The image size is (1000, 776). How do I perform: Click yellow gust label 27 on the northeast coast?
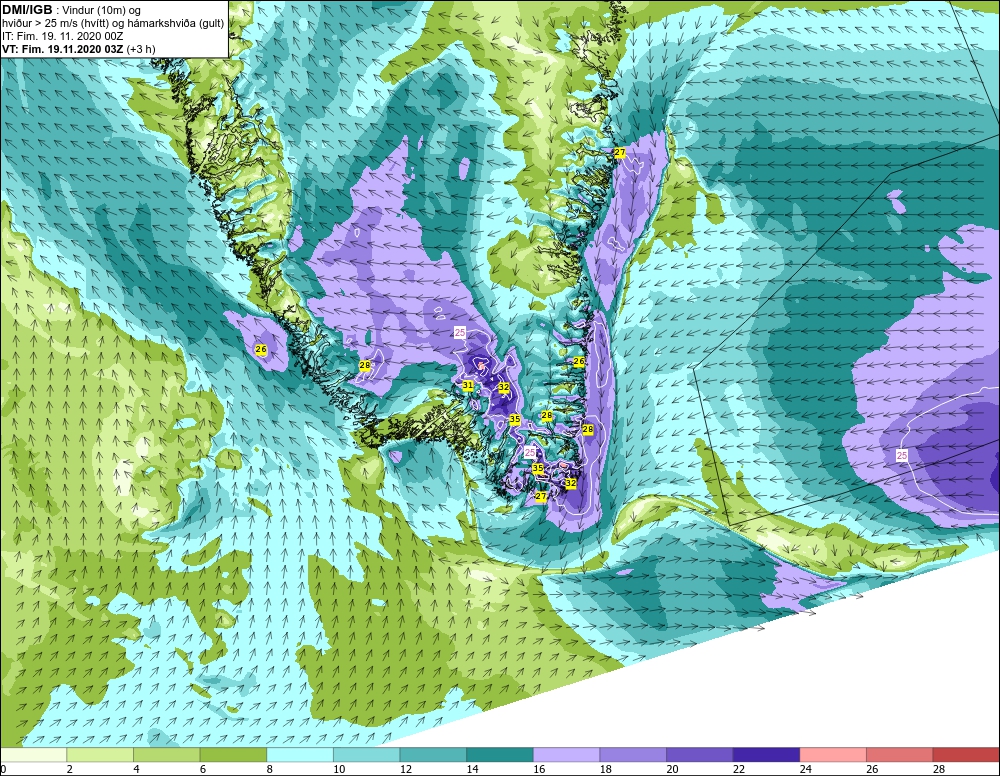[620, 152]
